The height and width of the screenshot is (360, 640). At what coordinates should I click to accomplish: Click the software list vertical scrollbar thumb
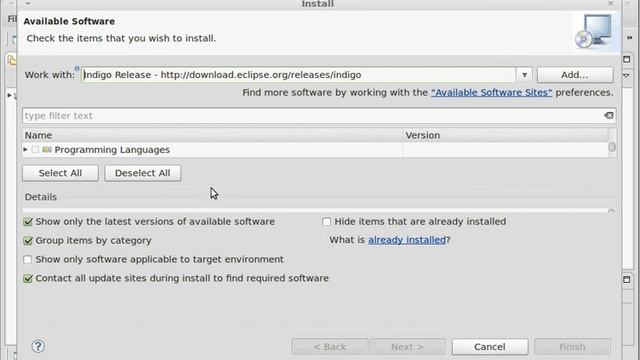pos(611,147)
